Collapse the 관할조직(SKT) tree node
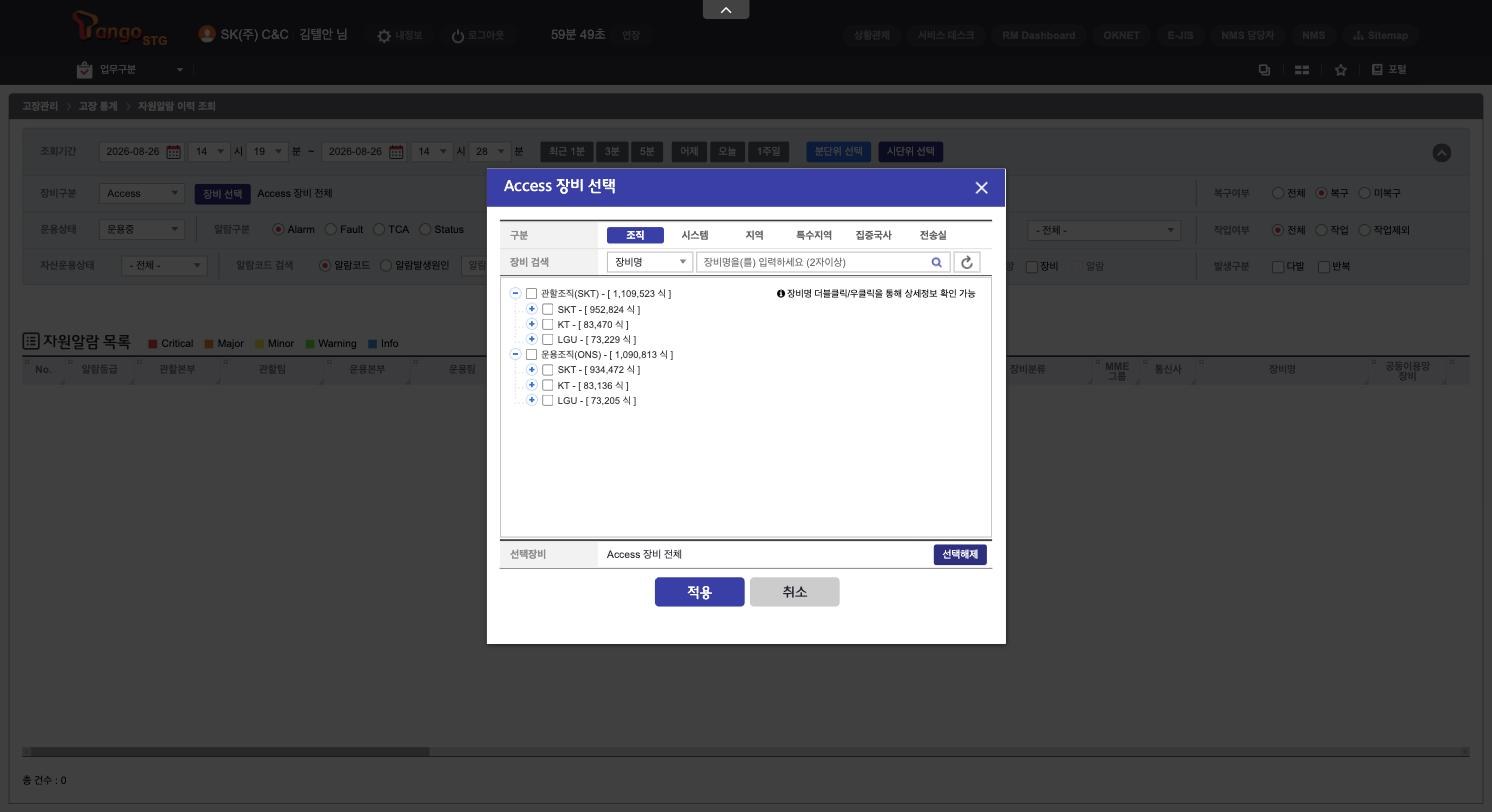 (515, 294)
